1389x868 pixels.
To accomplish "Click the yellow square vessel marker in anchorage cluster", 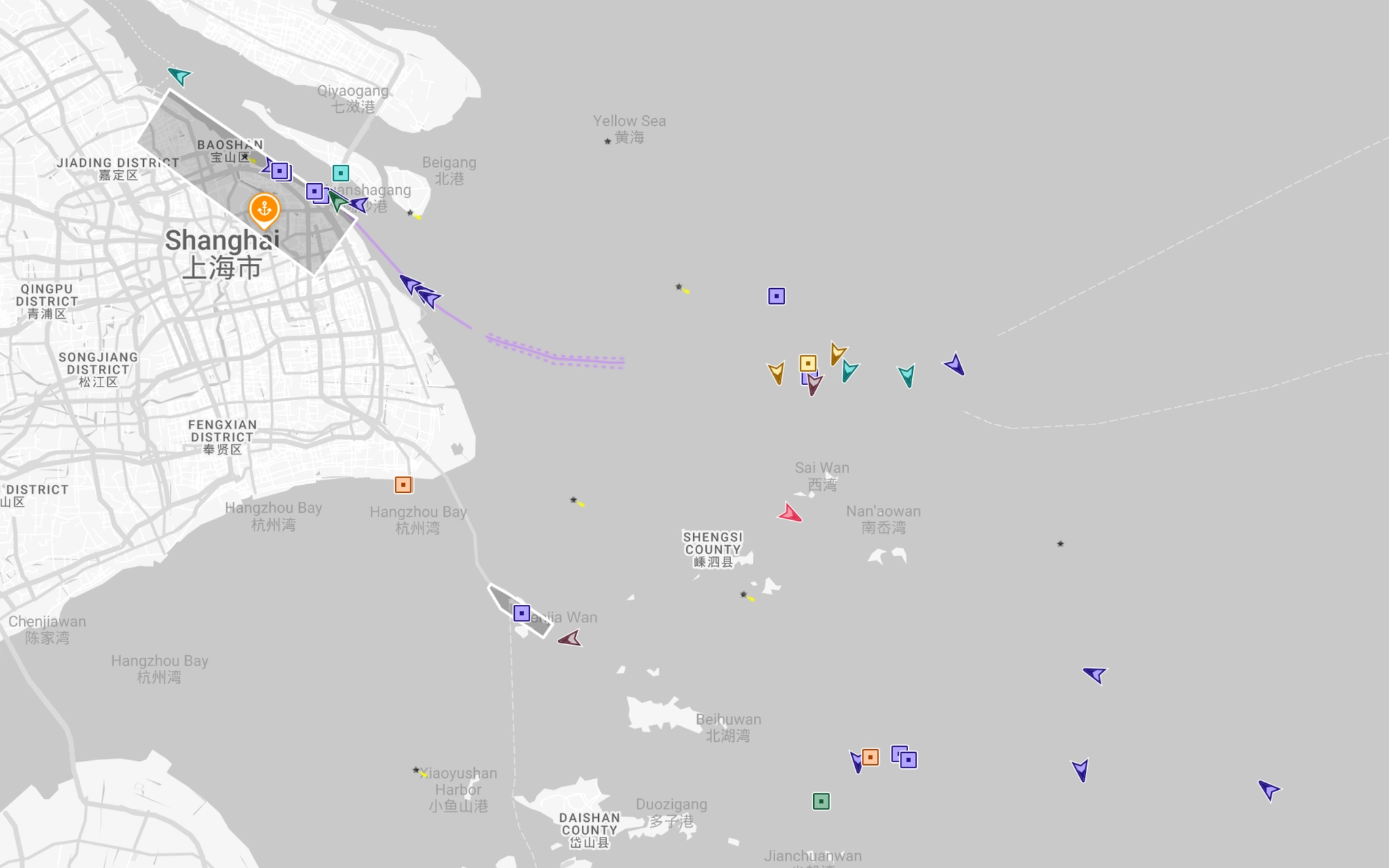I will 807,363.
